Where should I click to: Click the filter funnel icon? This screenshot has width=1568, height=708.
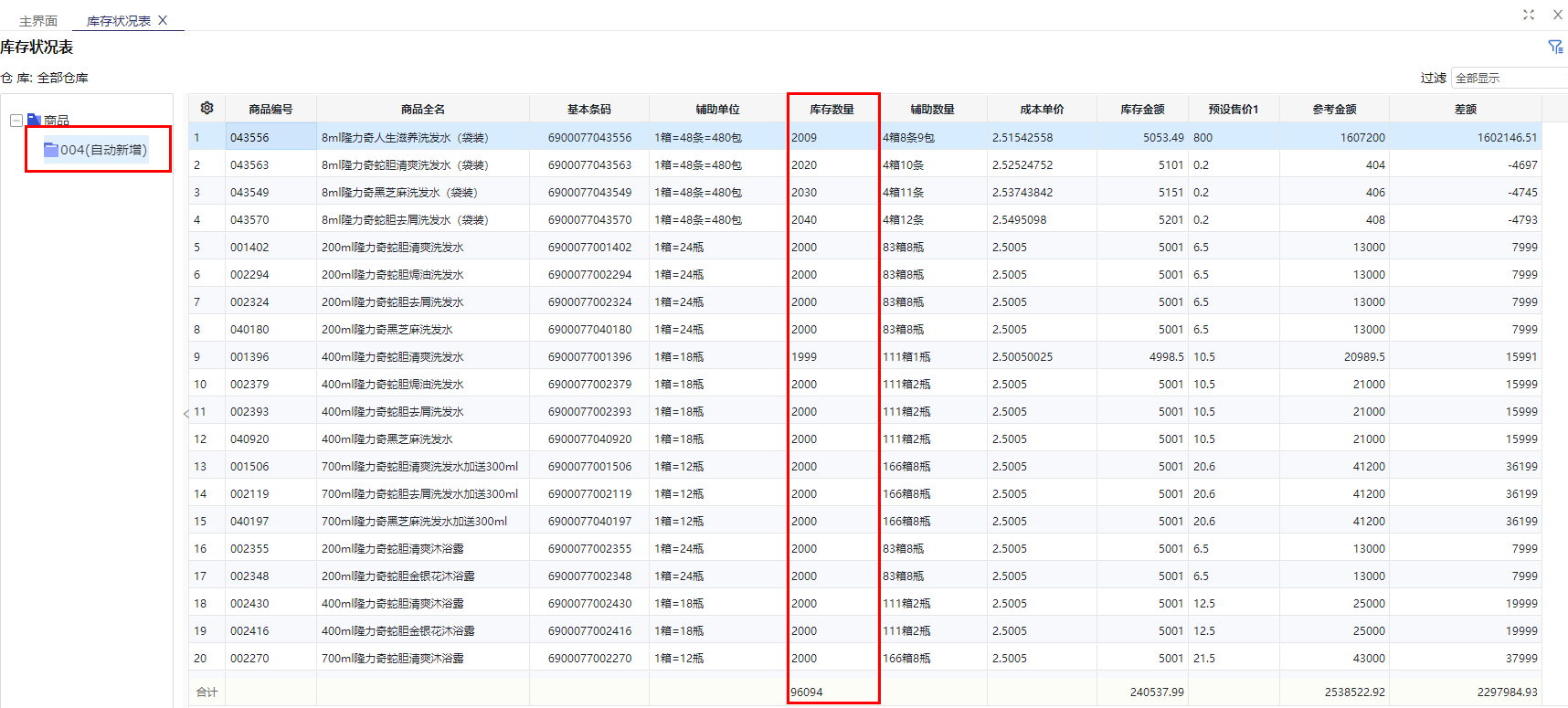tap(1555, 47)
